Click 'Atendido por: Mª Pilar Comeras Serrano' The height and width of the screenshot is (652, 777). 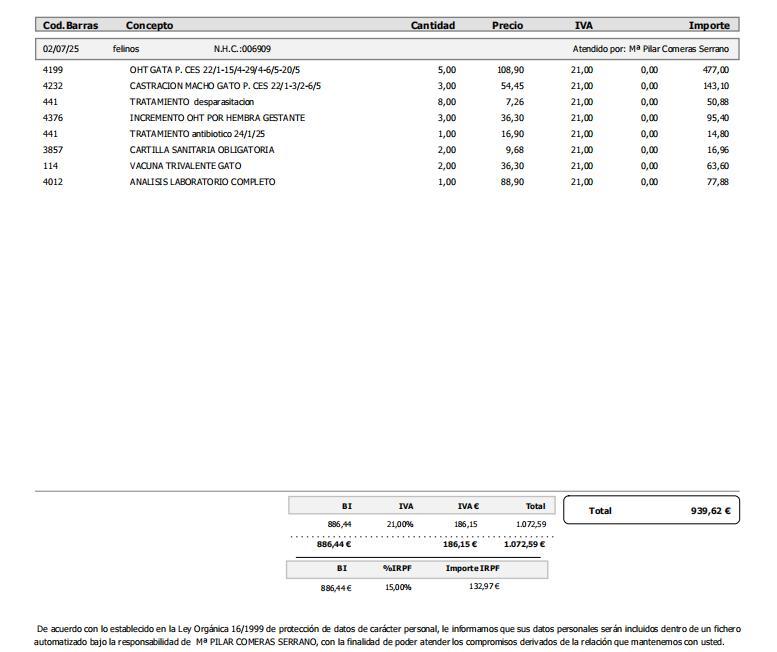[651, 49]
